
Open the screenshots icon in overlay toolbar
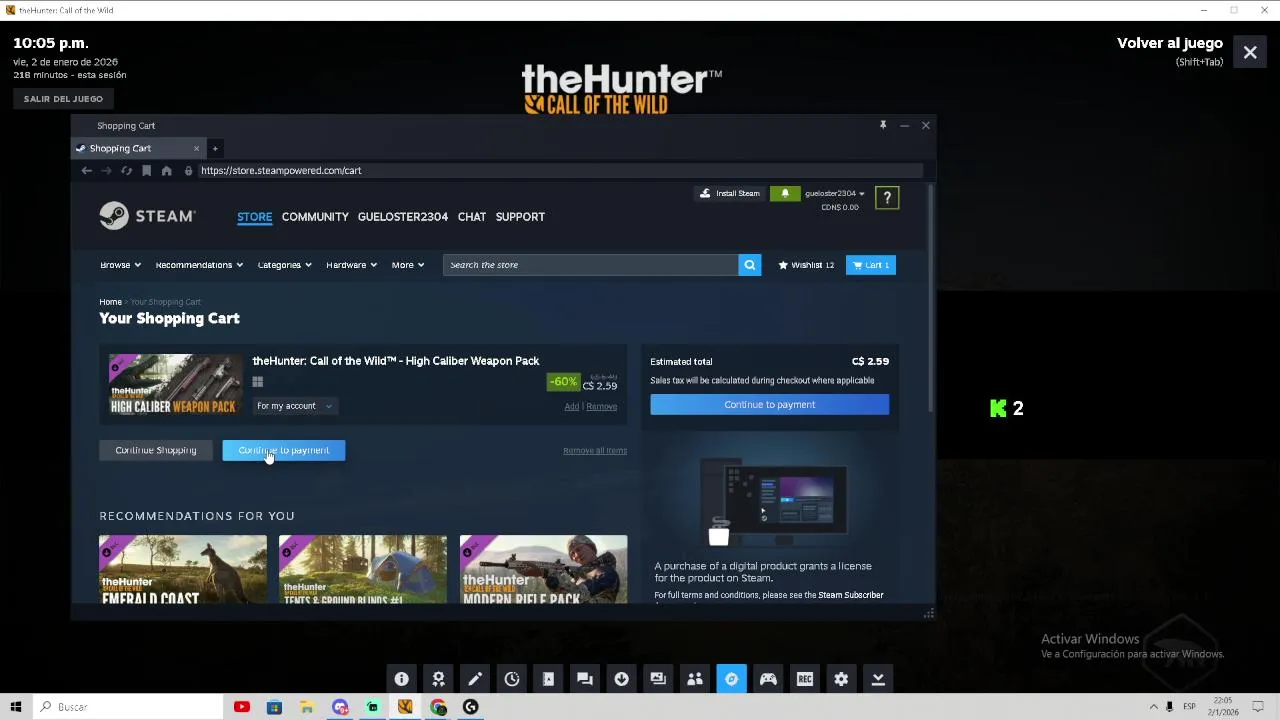point(658,679)
